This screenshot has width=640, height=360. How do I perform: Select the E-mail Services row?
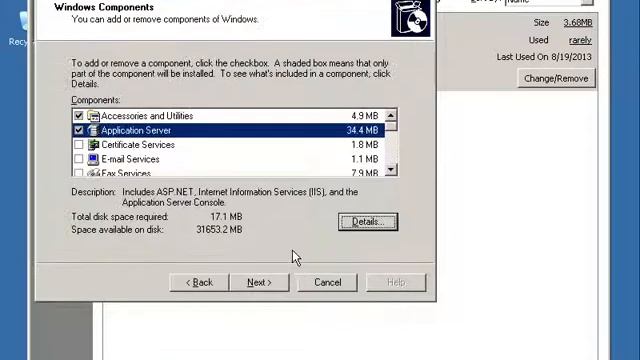pos(228,159)
